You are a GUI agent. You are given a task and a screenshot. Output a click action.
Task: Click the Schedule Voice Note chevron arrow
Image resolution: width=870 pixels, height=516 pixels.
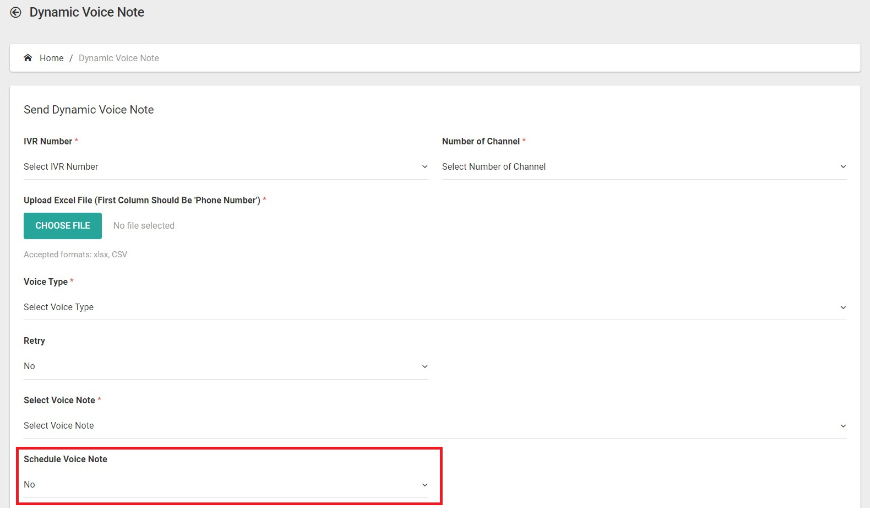coord(424,485)
